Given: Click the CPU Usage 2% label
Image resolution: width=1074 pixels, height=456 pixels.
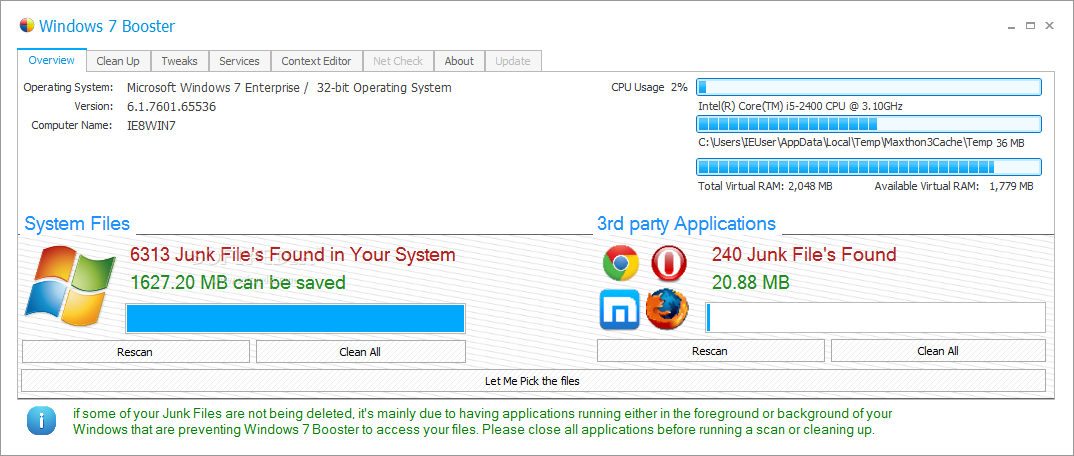Looking at the screenshot, I should [649, 87].
